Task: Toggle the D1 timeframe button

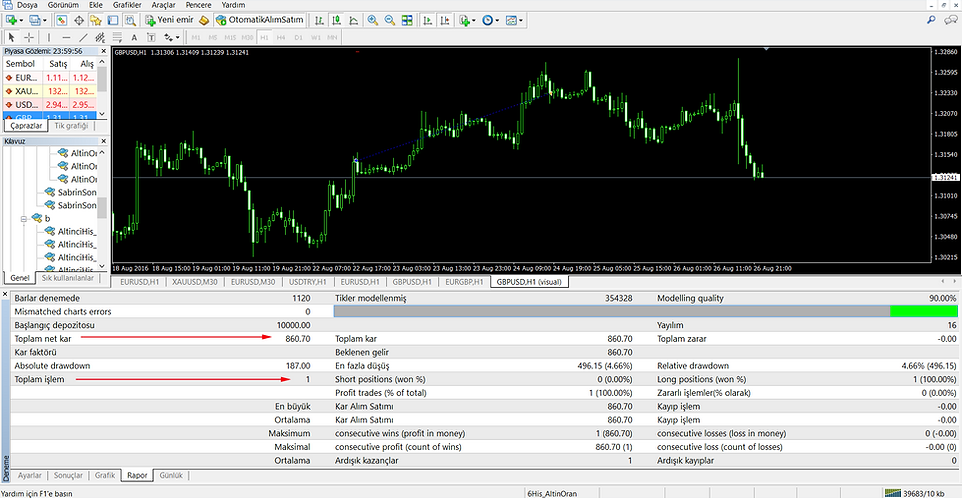Action: pyautogui.click(x=298, y=37)
